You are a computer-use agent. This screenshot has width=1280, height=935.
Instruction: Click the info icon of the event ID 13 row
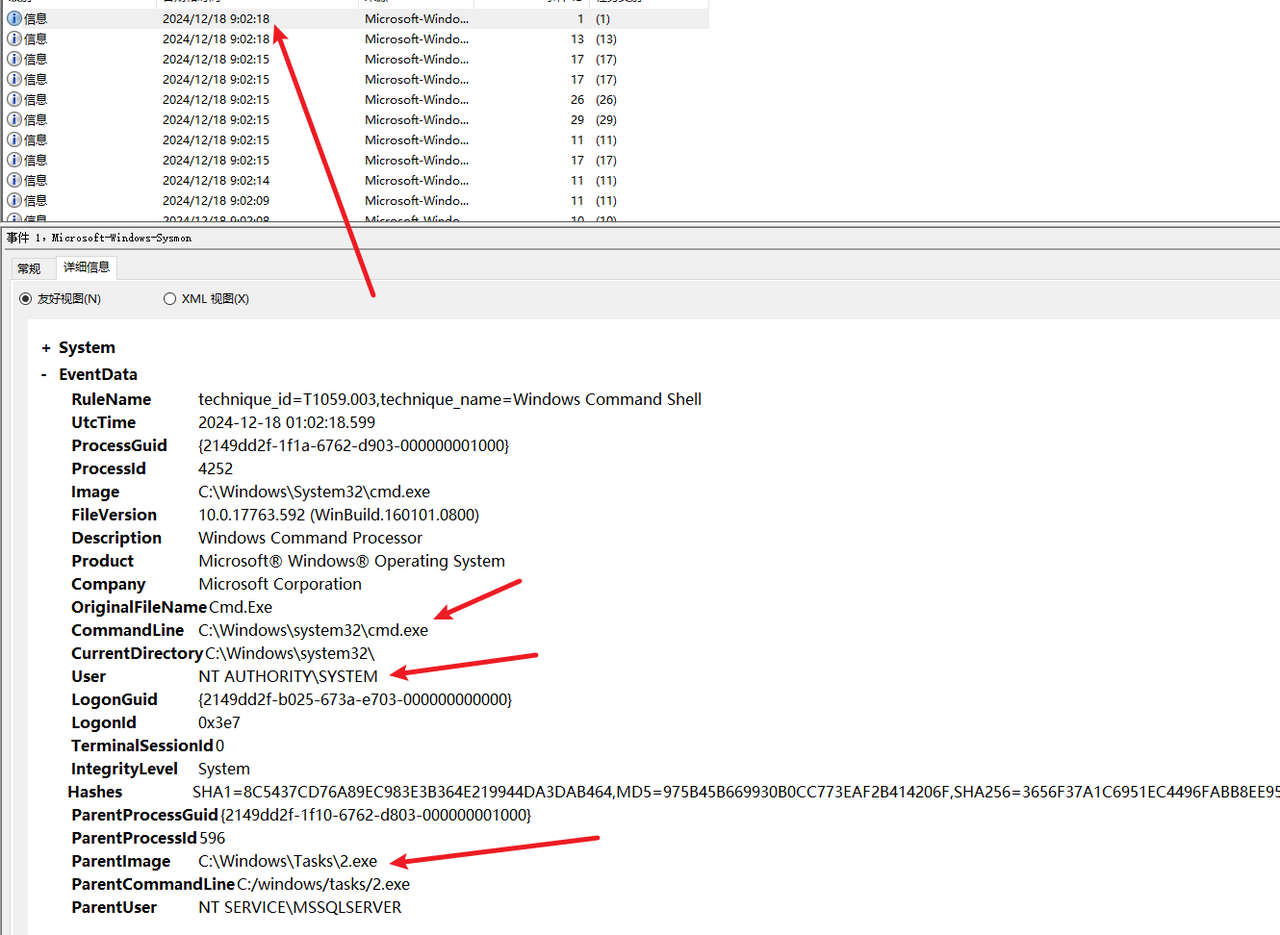click(14, 39)
